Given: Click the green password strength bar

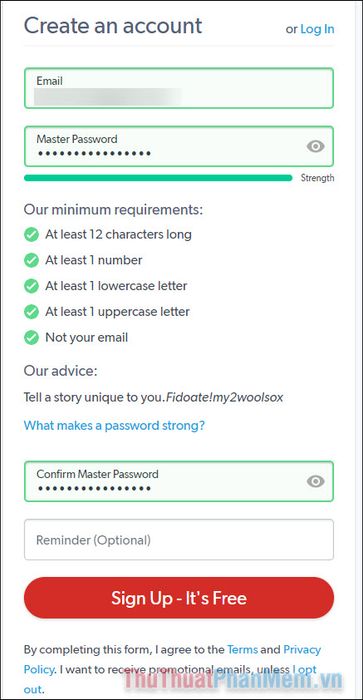Looking at the screenshot, I should (158, 178).
